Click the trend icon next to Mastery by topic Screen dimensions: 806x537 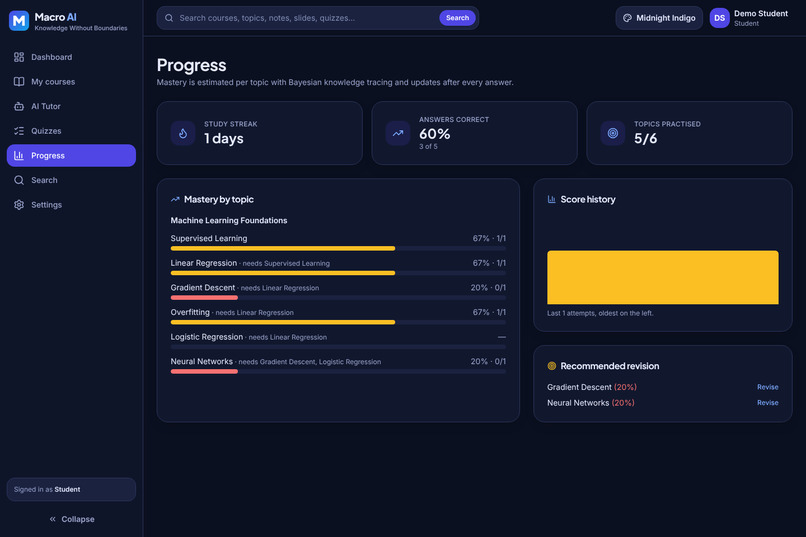point(175,199)
